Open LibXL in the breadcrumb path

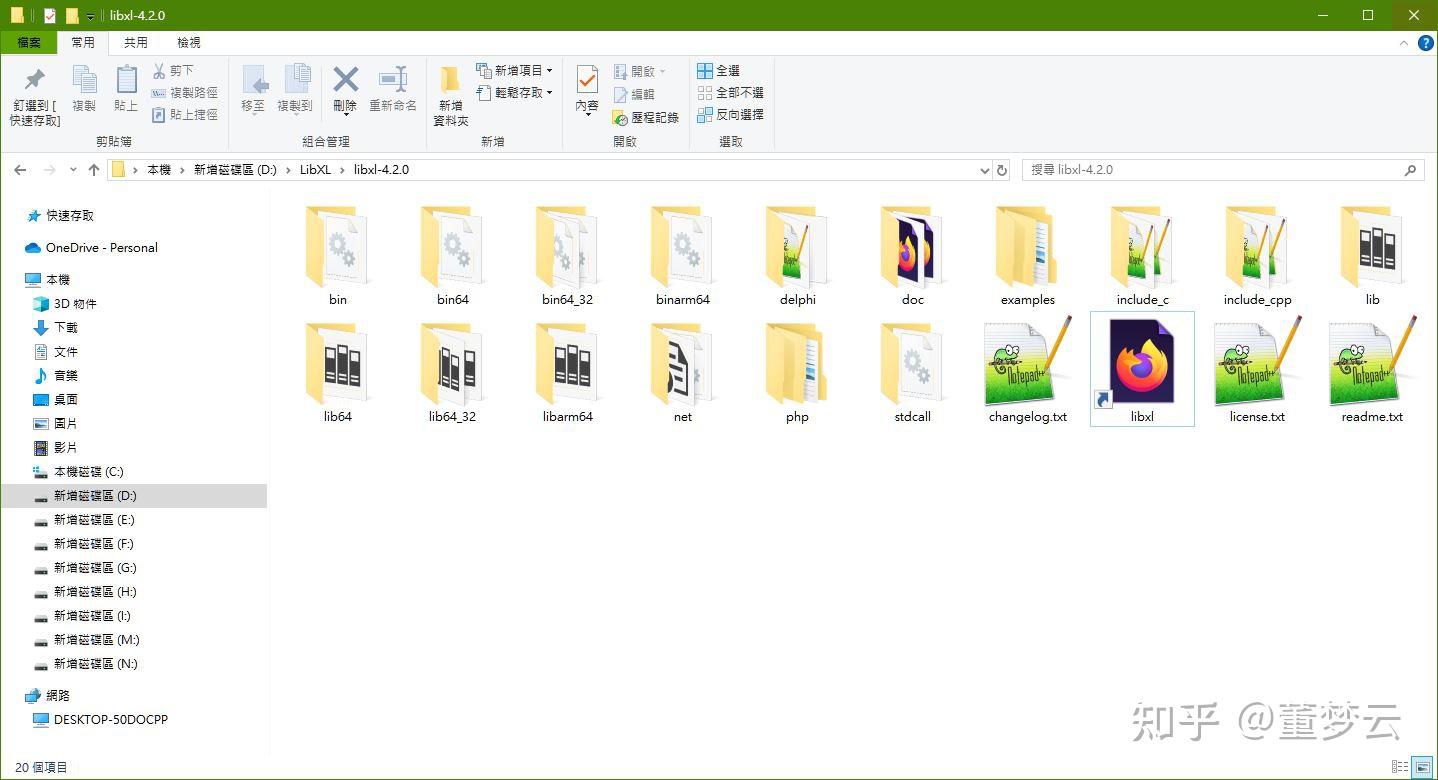pyautogui.click(x=313, y=169)
